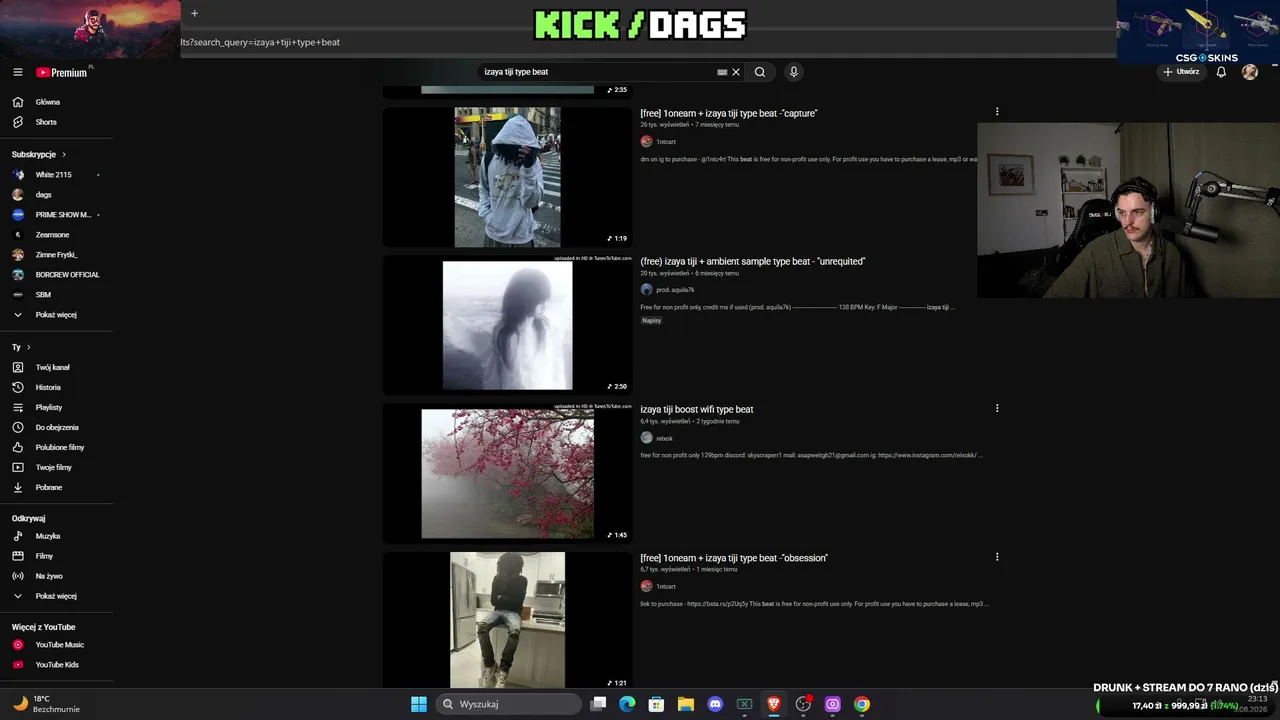Open the account avatar menu
The image size is (1280, 720).
[1250, 72]
